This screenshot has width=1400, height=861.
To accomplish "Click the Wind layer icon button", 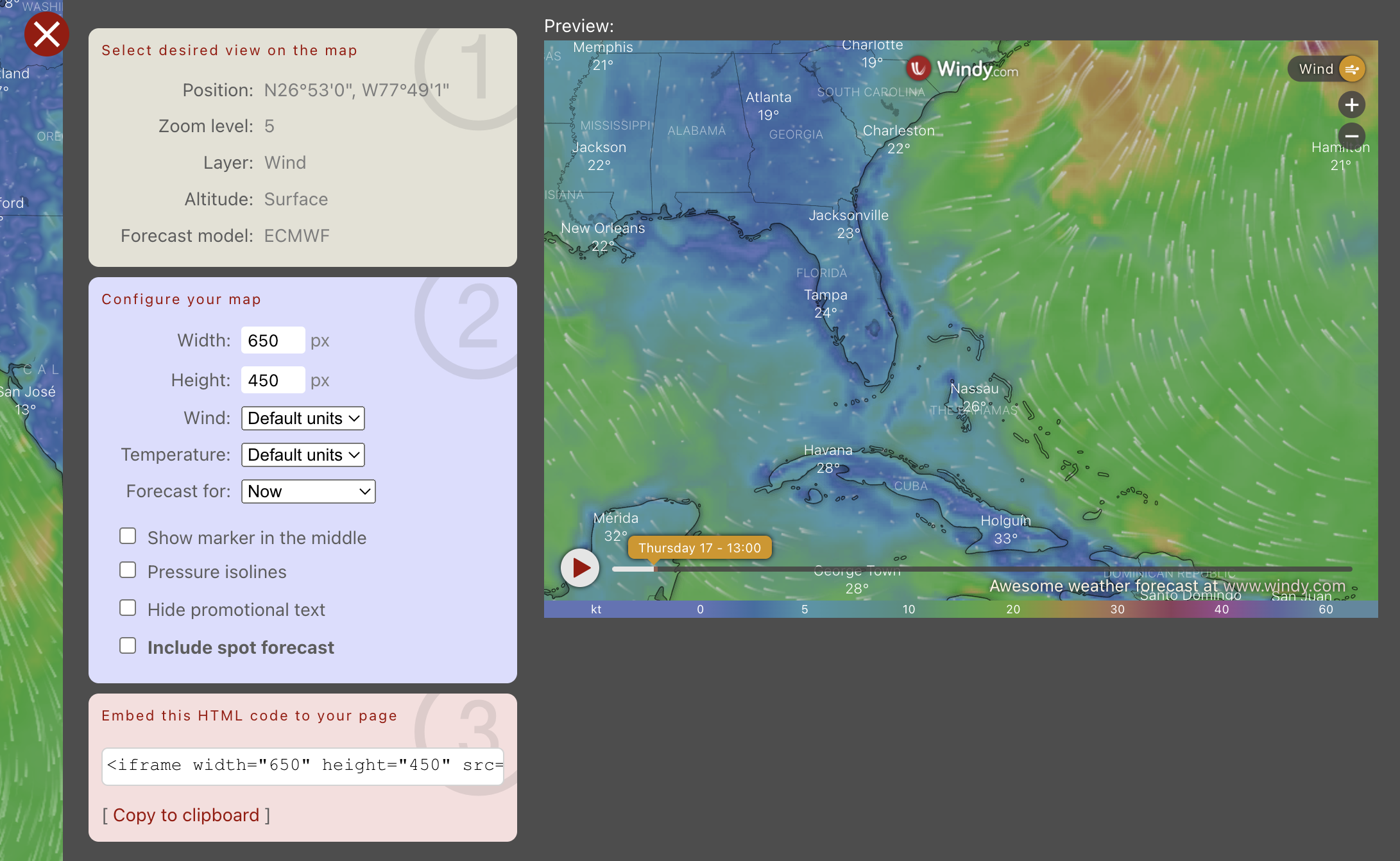I will 1351,69.
